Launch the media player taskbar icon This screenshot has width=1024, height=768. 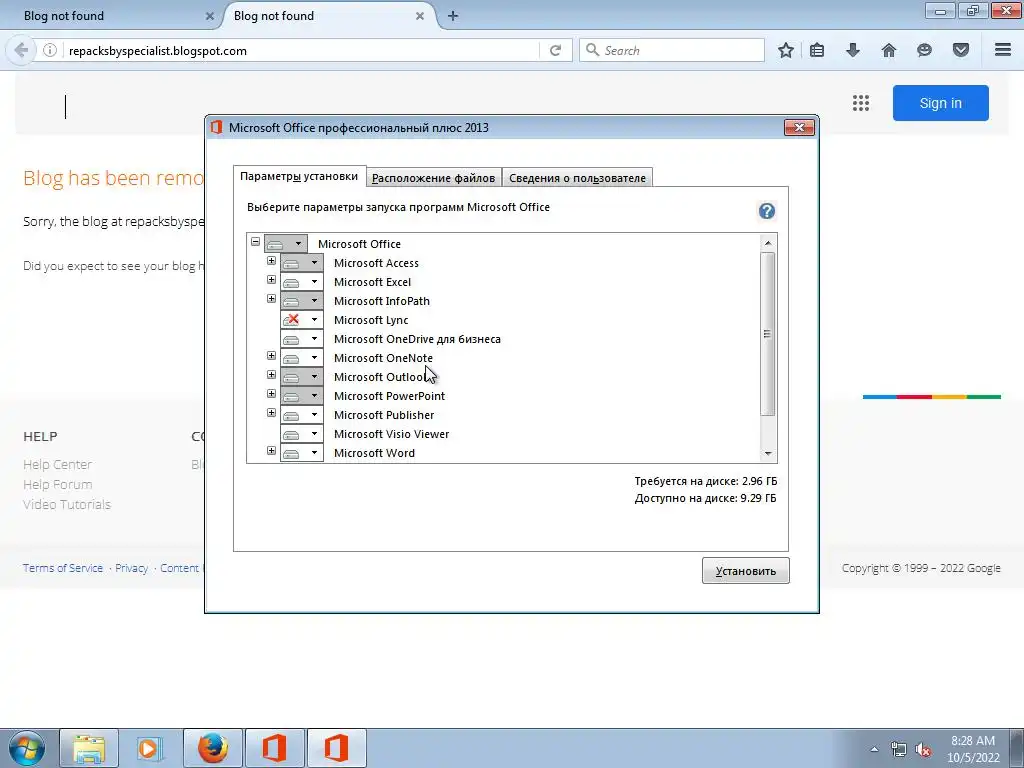149,748
